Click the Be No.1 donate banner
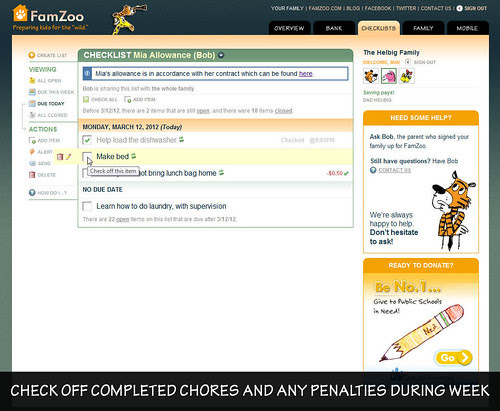Viewport: 500px width, 411px height. coord(421,322)
